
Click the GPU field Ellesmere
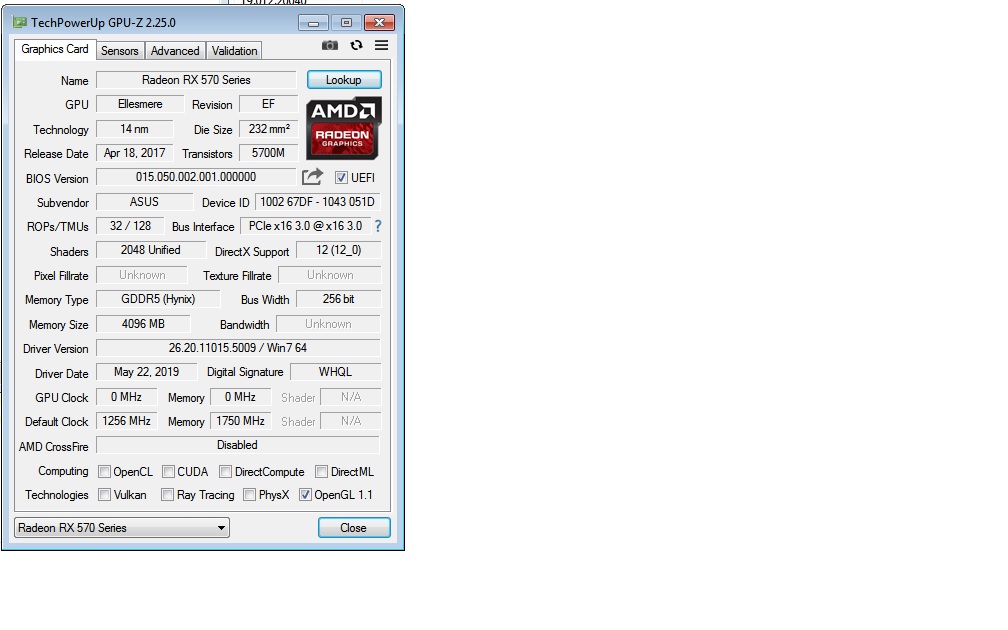[140, 104]
